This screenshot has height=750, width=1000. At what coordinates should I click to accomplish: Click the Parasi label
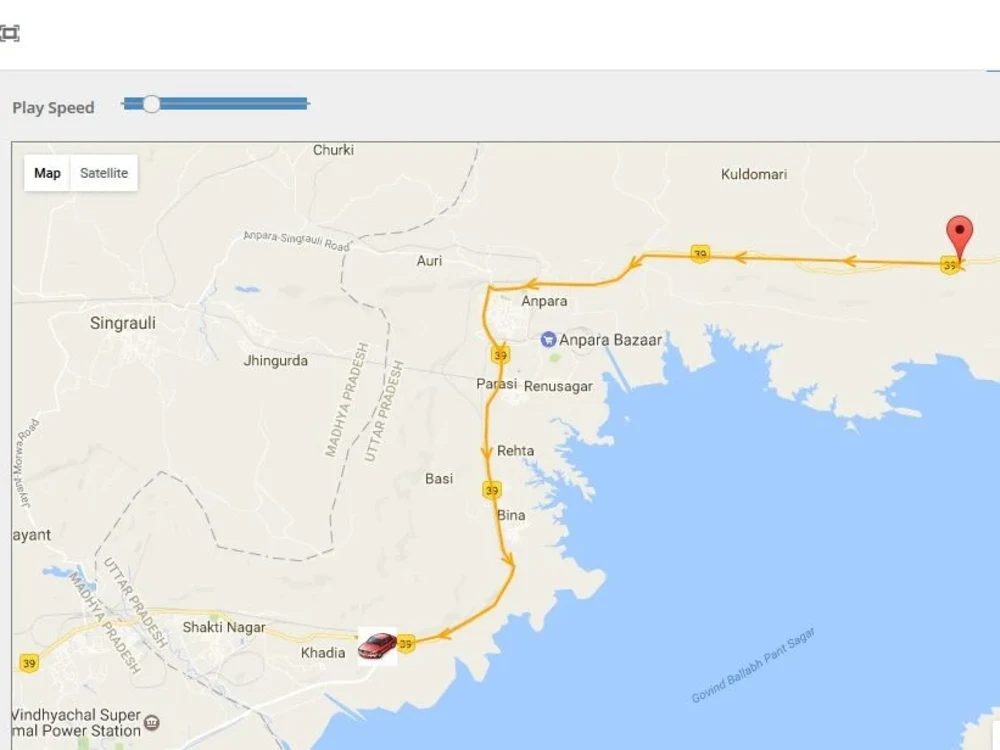[496, 384]
